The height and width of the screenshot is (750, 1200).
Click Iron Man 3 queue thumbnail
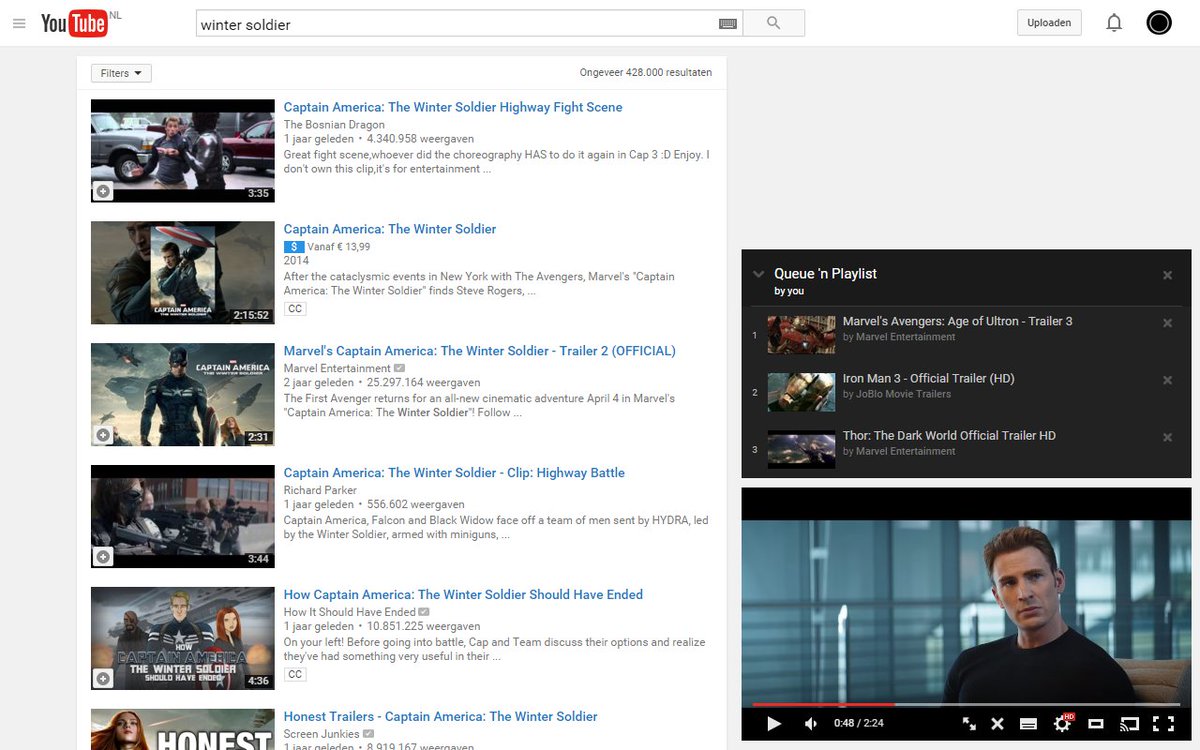click(x=801, y=392)
